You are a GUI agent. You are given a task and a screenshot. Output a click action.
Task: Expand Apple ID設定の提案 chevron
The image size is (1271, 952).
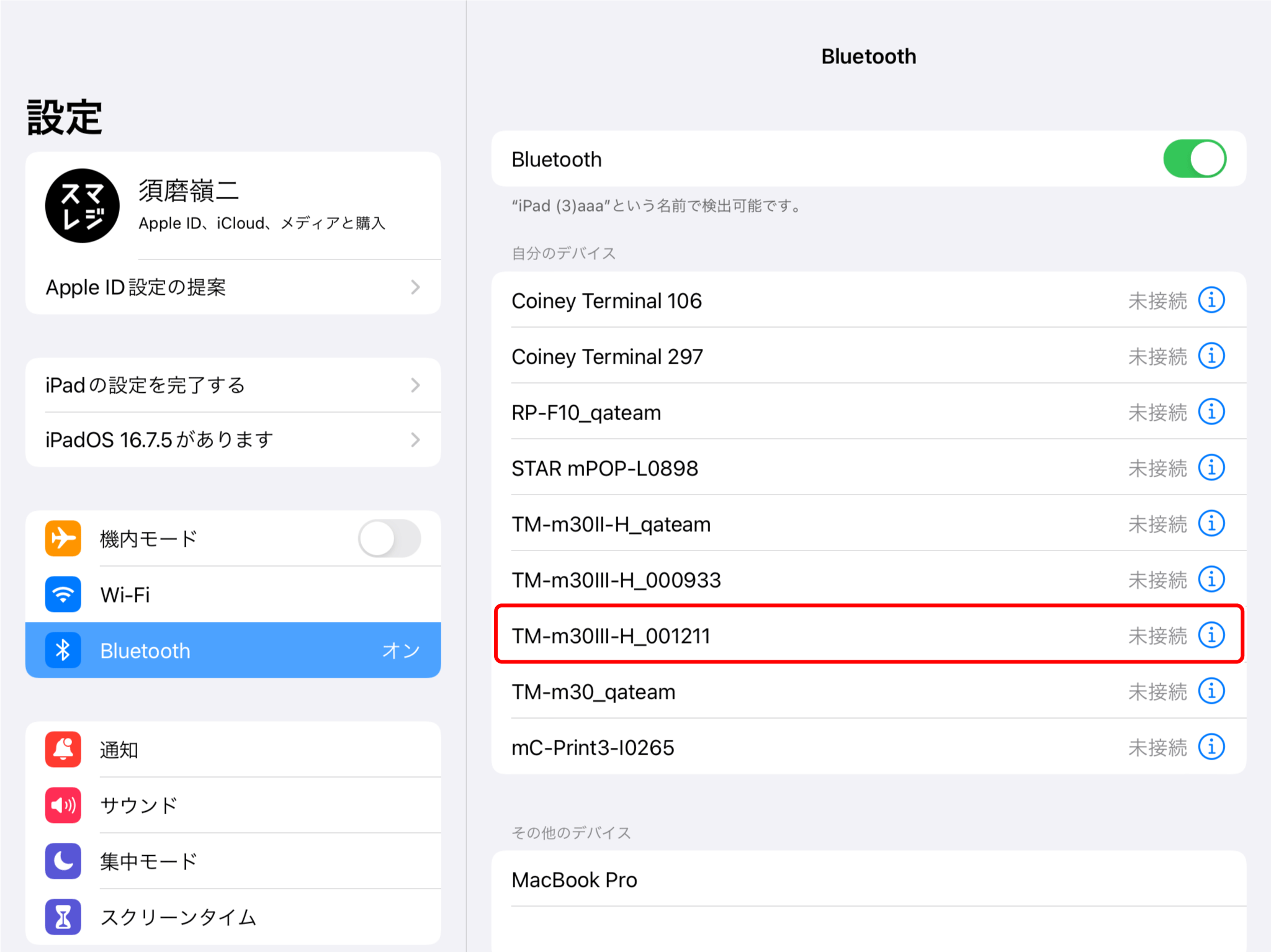click(415, 287)
